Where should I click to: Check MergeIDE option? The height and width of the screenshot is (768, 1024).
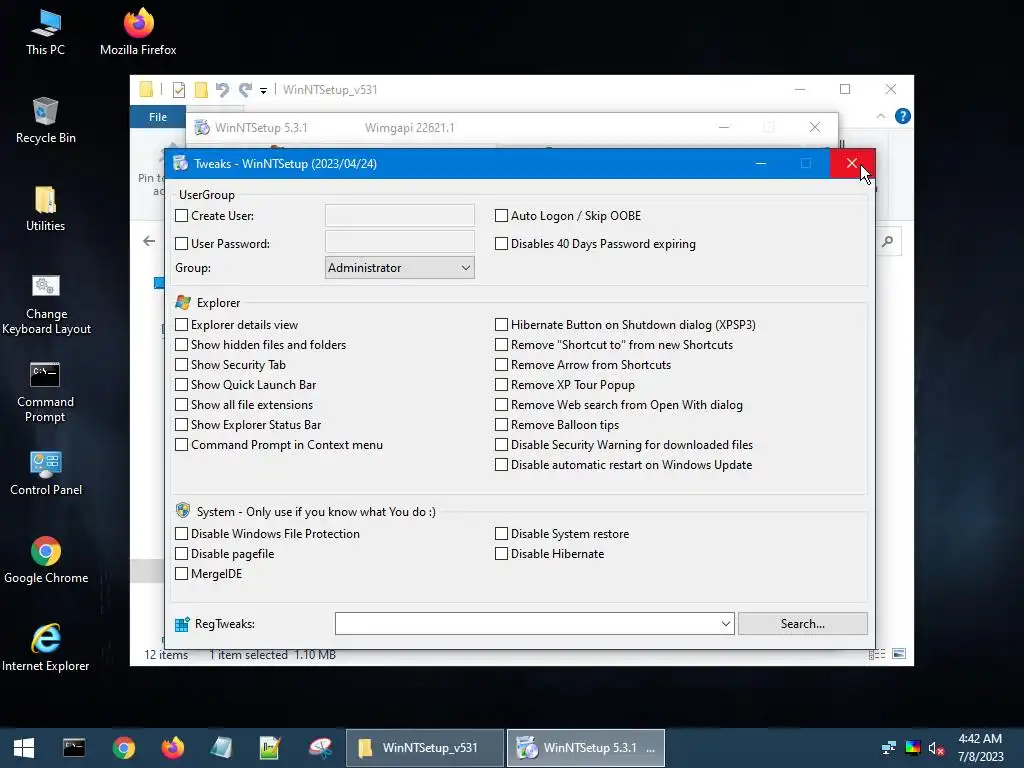182,573
